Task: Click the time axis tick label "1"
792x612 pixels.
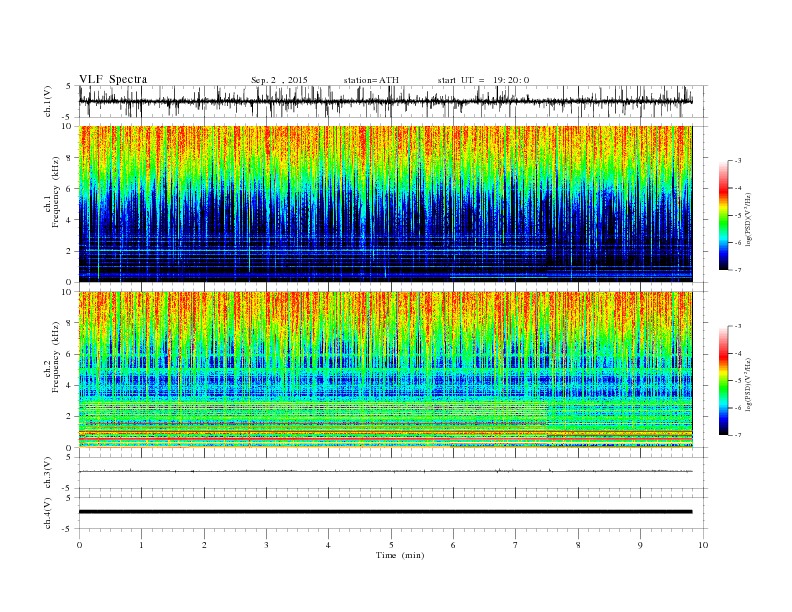Action: tap(141, 545)
